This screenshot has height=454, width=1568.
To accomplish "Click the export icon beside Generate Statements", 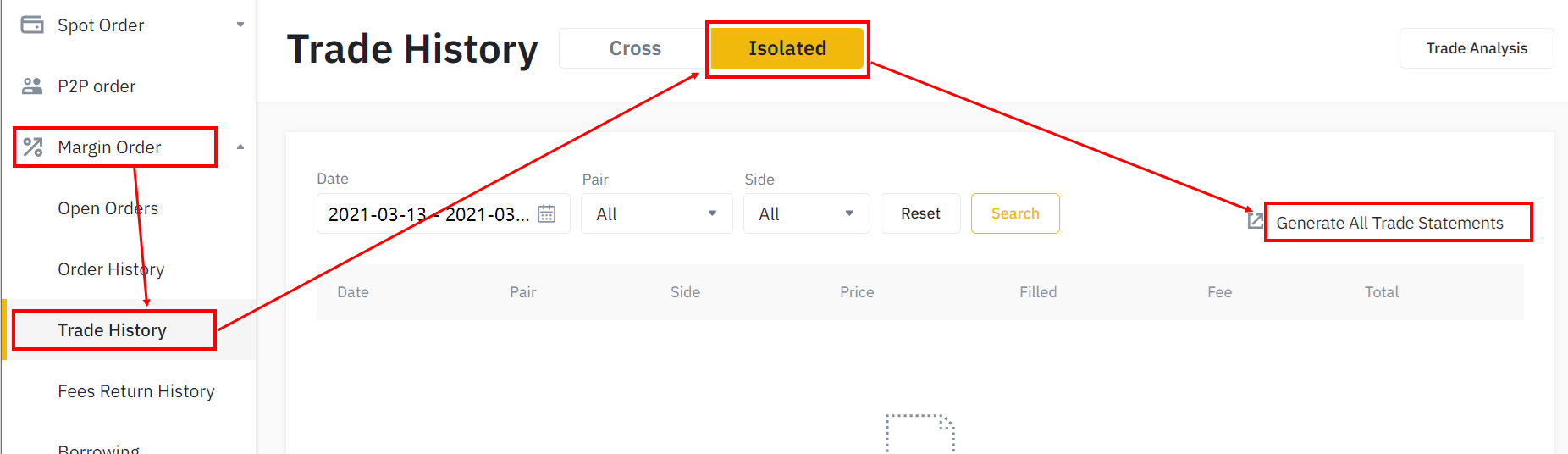I will [1256, 221].
